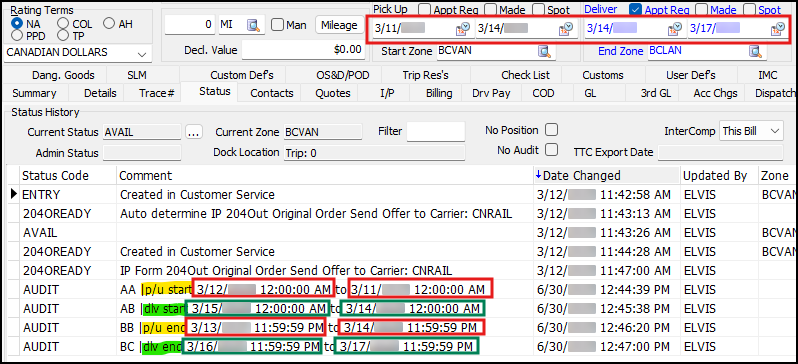798x364 pixels.
Task: Toggle the Man mileage checkbox
Action: 277,24
